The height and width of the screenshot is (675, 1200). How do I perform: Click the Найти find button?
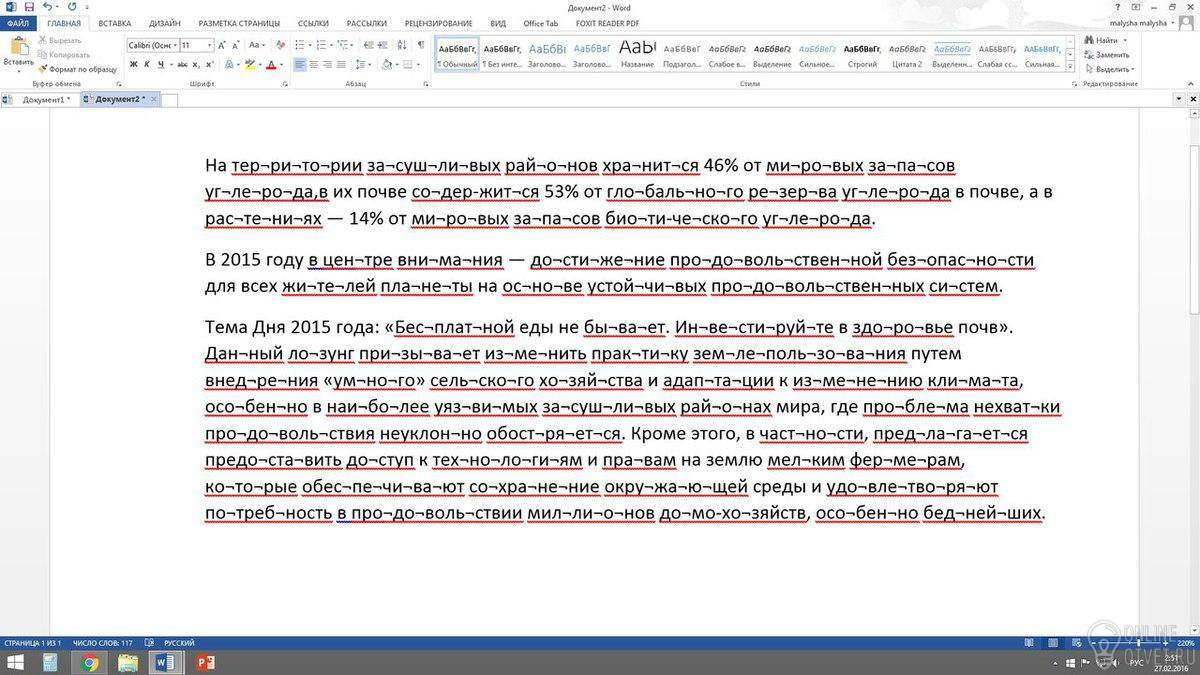pos(1103,40)
